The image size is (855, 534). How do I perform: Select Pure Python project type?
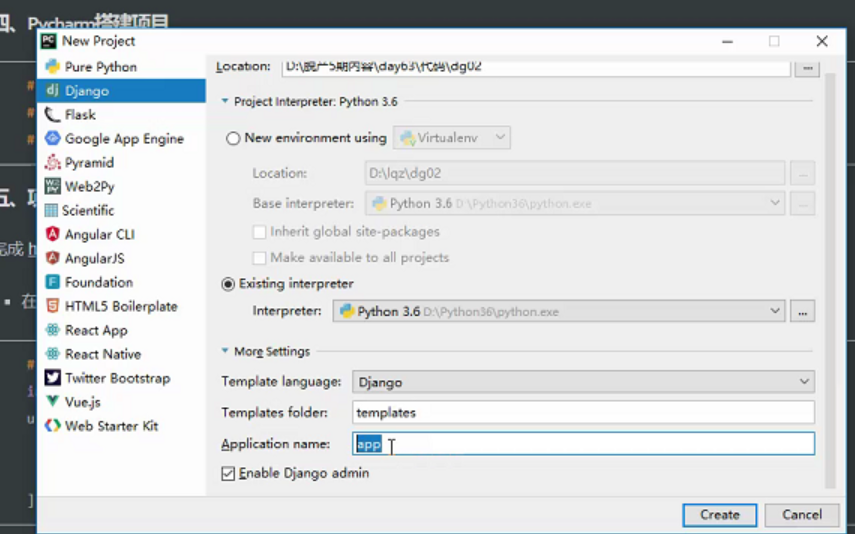[x=100, y=67]
